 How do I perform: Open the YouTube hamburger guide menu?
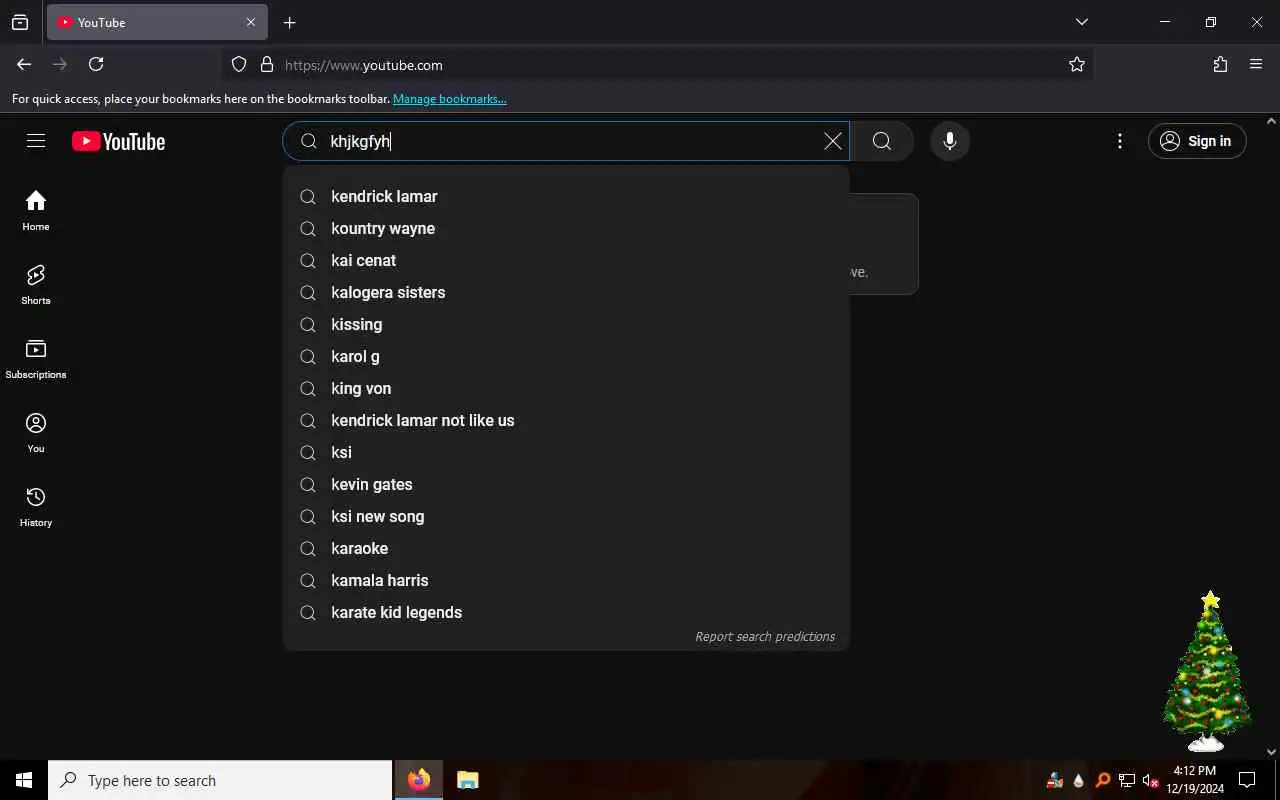point(36,141)
